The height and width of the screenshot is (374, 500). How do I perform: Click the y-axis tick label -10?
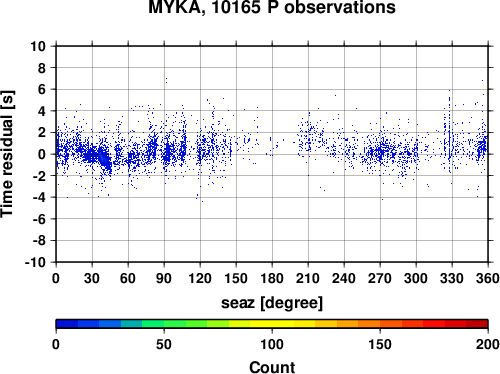pyautogui.click(x=35, y=262)
